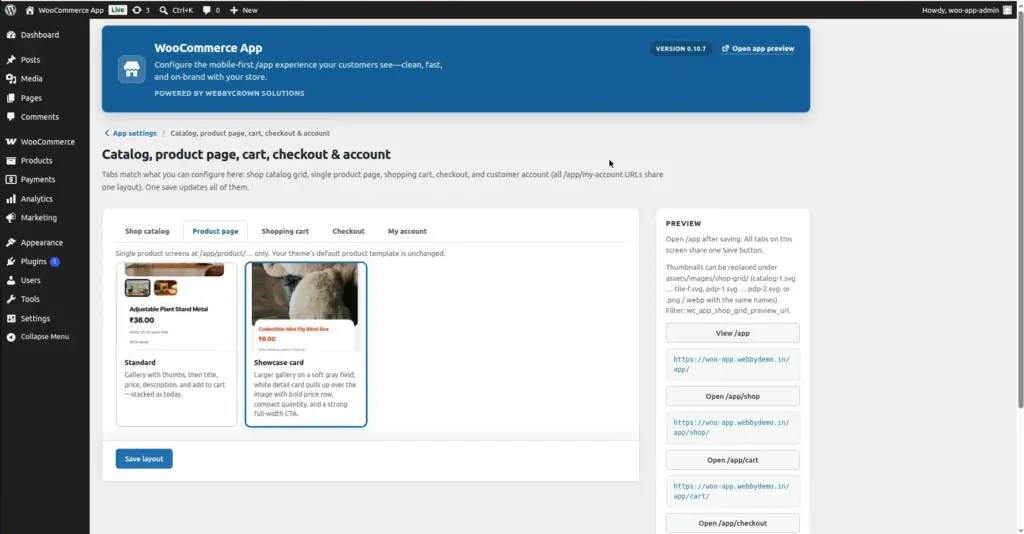Image resolution: width=1024 pixels, height=534 pixels.
Task: Click the Payments icon in sidebar
Action: [11, 180]
